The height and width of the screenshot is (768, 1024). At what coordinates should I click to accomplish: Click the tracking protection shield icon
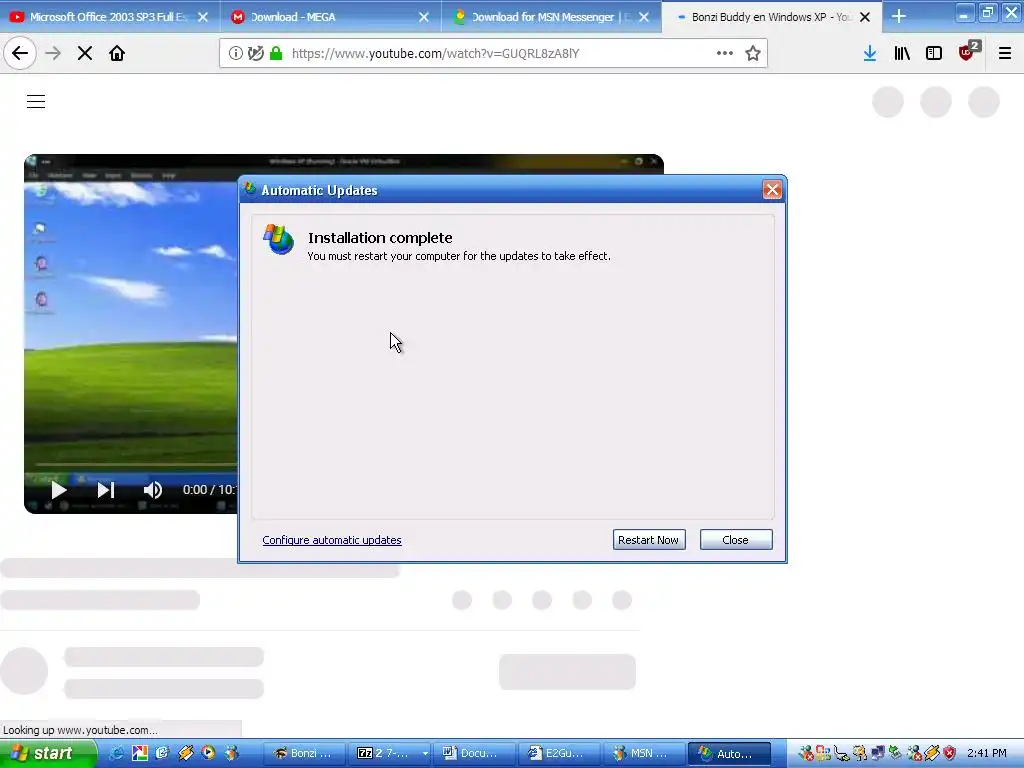pyautogui.click(x=256, y=54)
